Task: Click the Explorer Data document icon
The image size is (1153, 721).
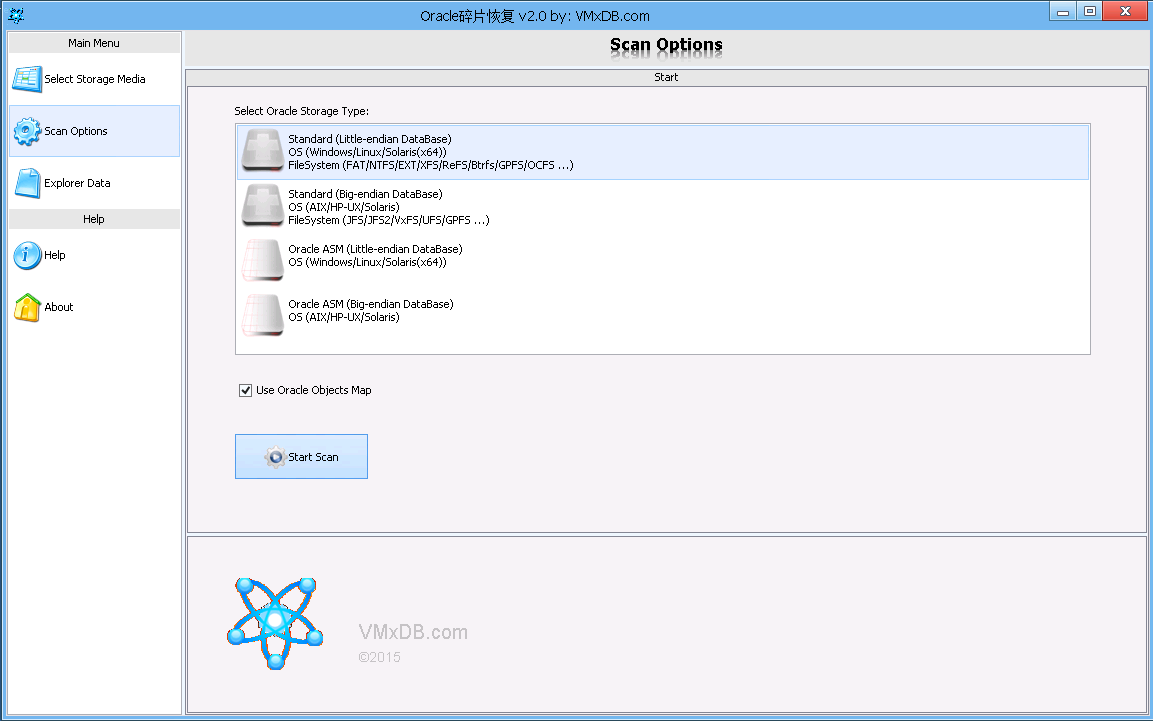Action: coord(27,184)
